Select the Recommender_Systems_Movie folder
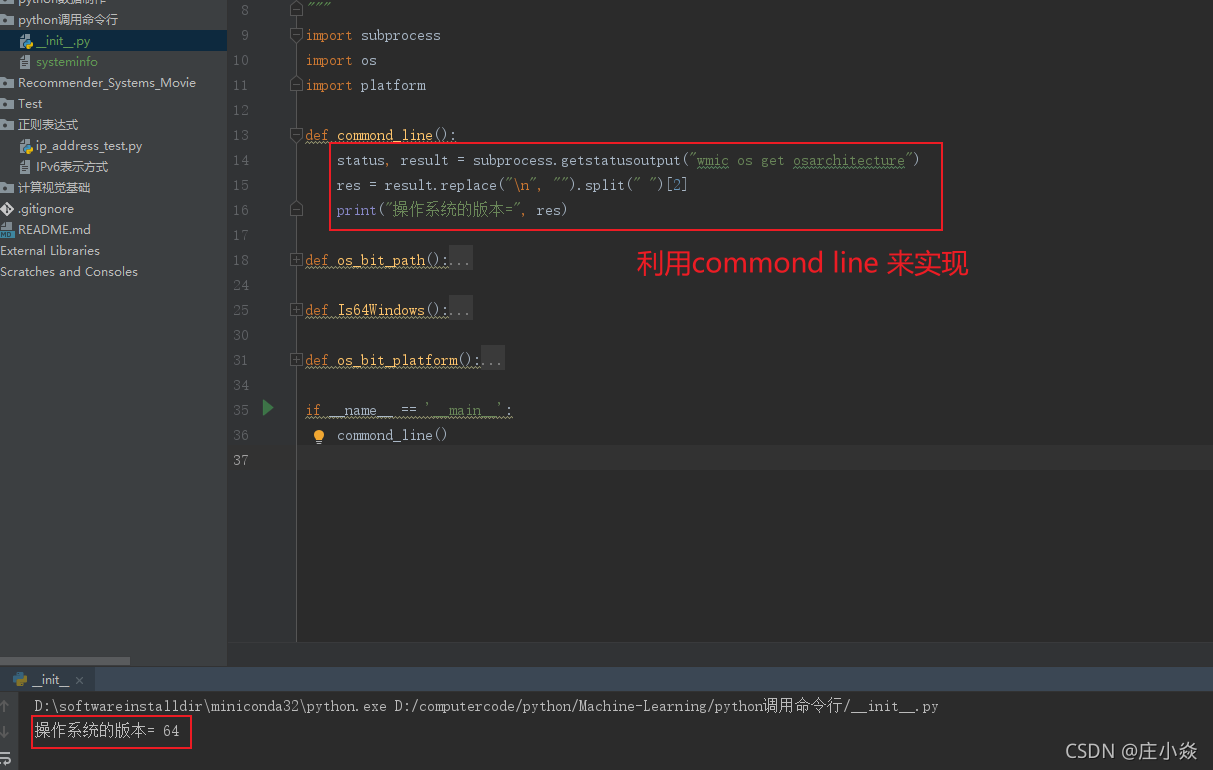Viewport: 1213px width, 770px height. pyautogui.click(x=107, y=83)
